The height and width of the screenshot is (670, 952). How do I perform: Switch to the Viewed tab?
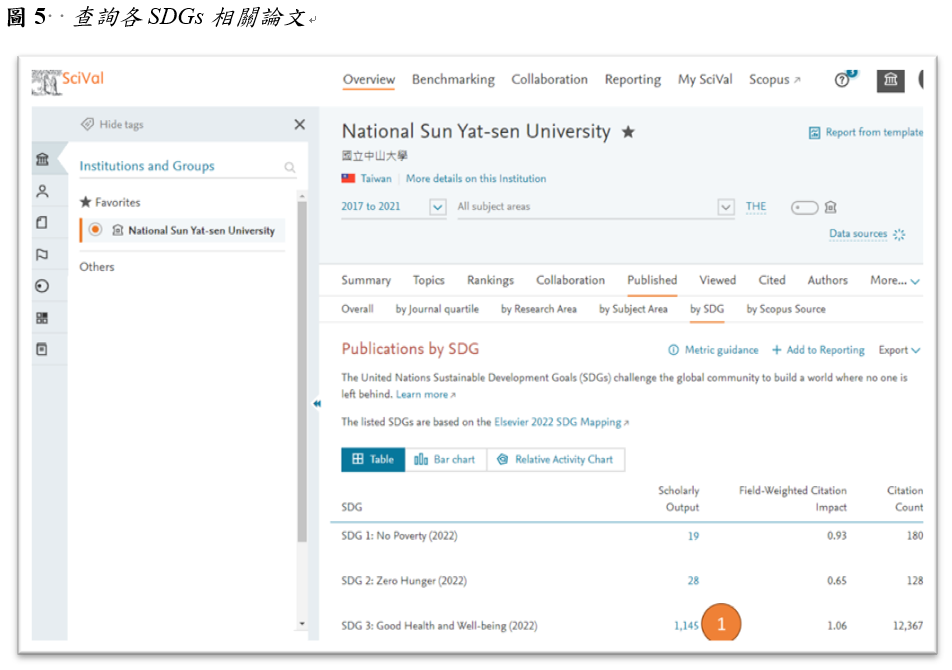717,280
